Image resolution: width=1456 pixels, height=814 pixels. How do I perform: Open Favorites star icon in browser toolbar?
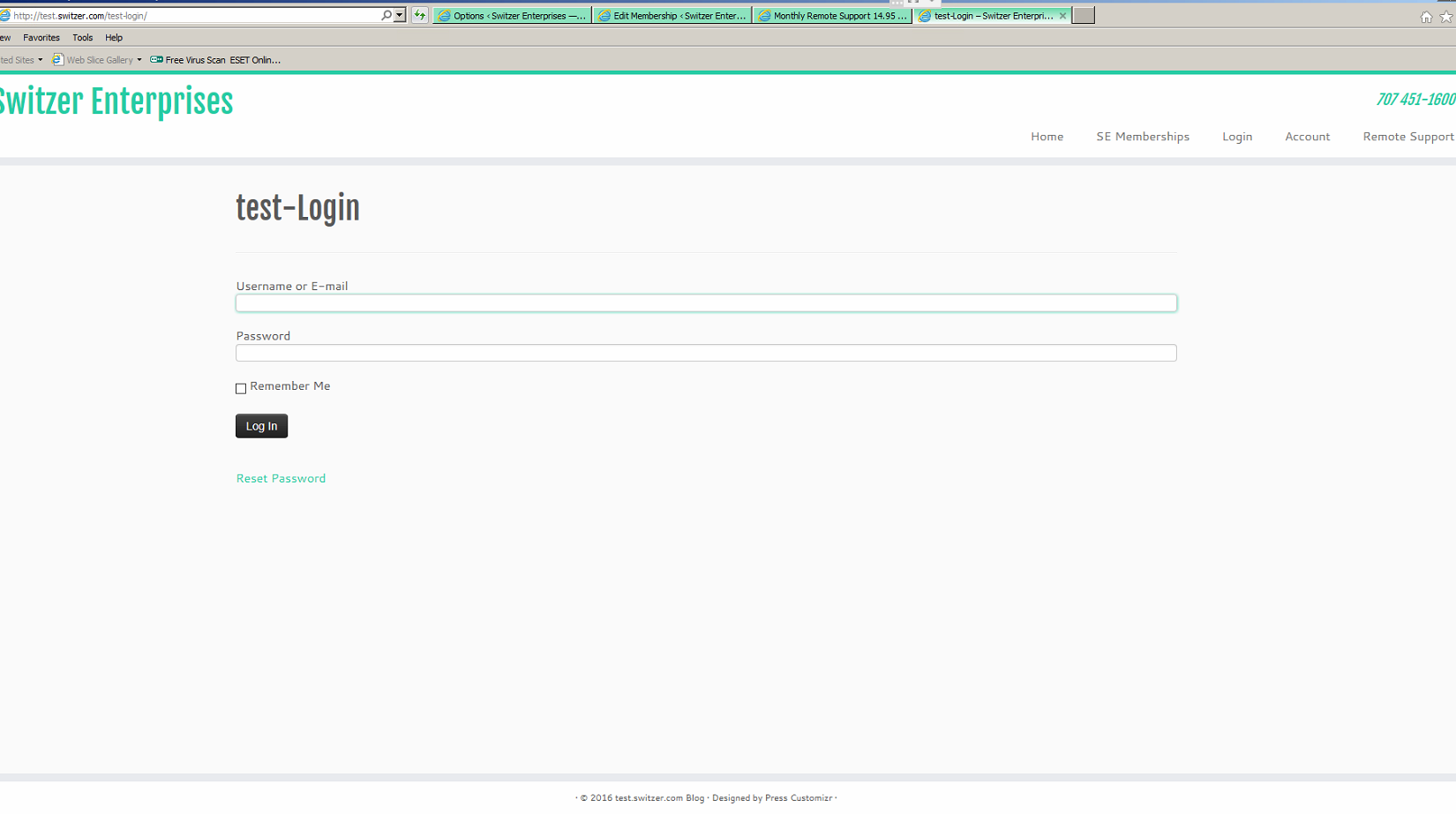tap(1446, 17)
